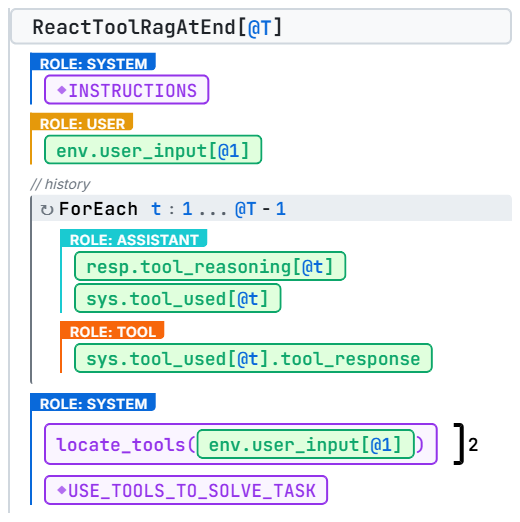
Task: Select the INSTRUCTIONS block
Action: [x=127, y=90]
